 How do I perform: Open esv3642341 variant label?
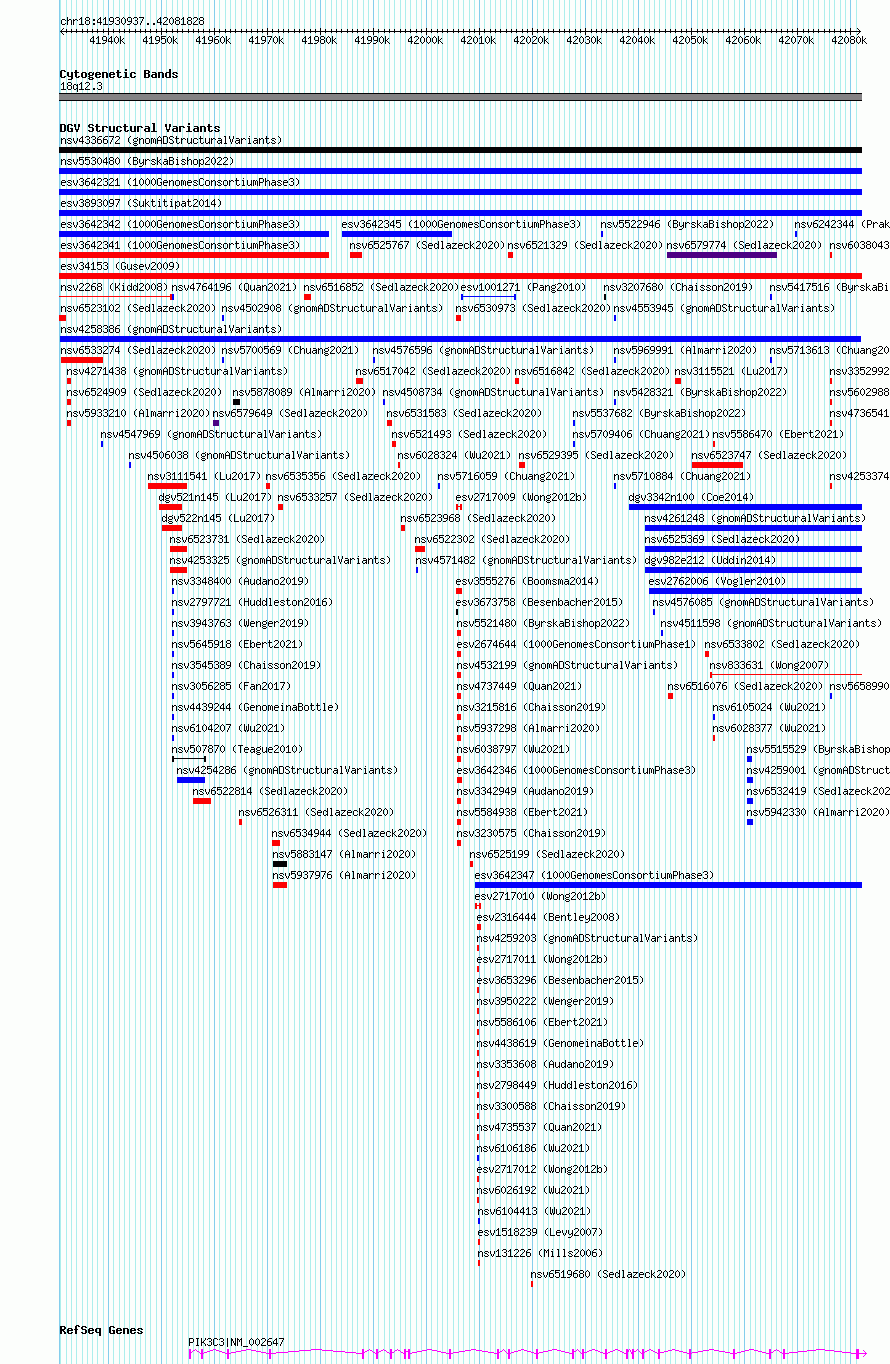(x=180, y=245)
